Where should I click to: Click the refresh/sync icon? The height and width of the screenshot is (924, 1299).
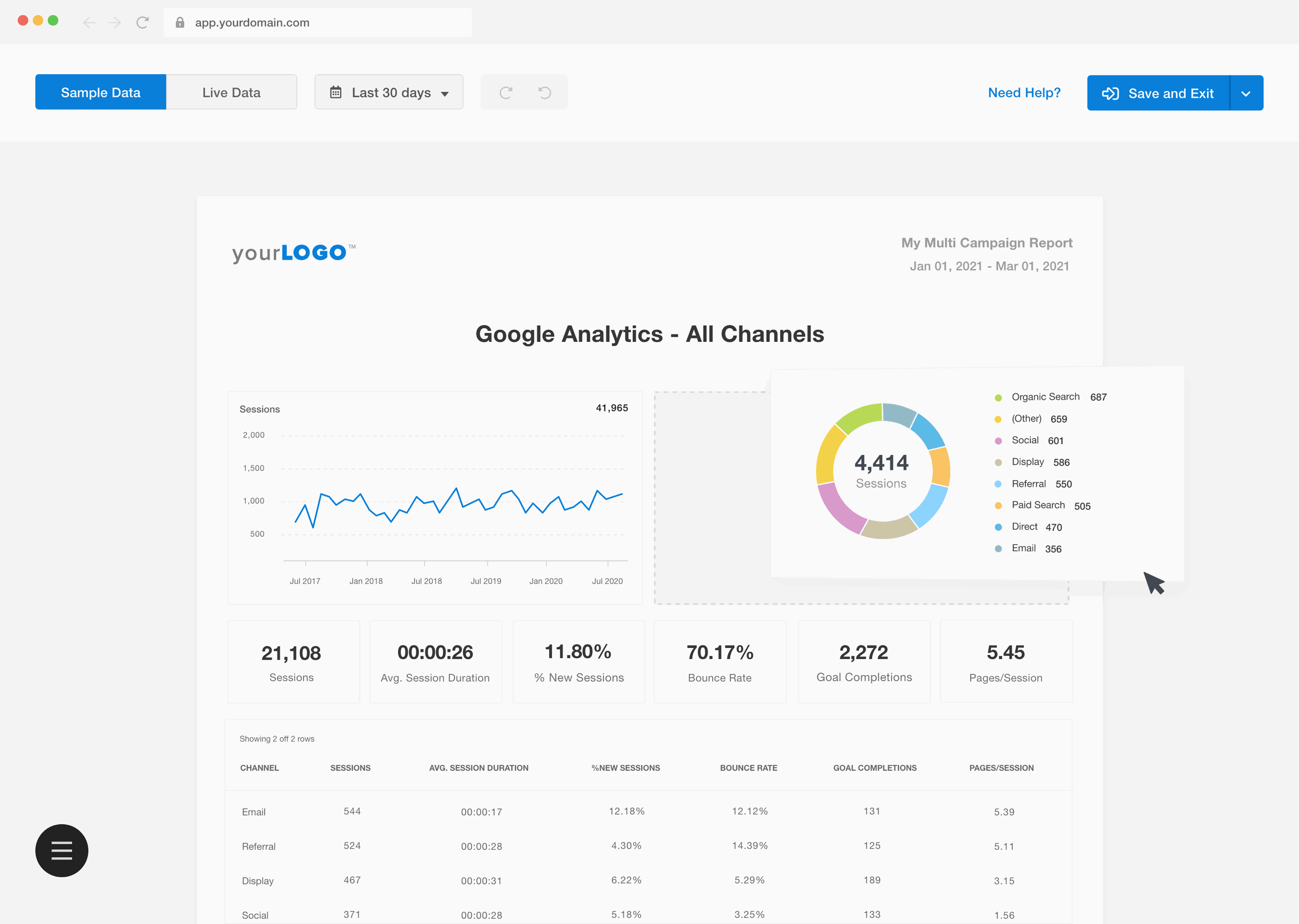point(506,92)
